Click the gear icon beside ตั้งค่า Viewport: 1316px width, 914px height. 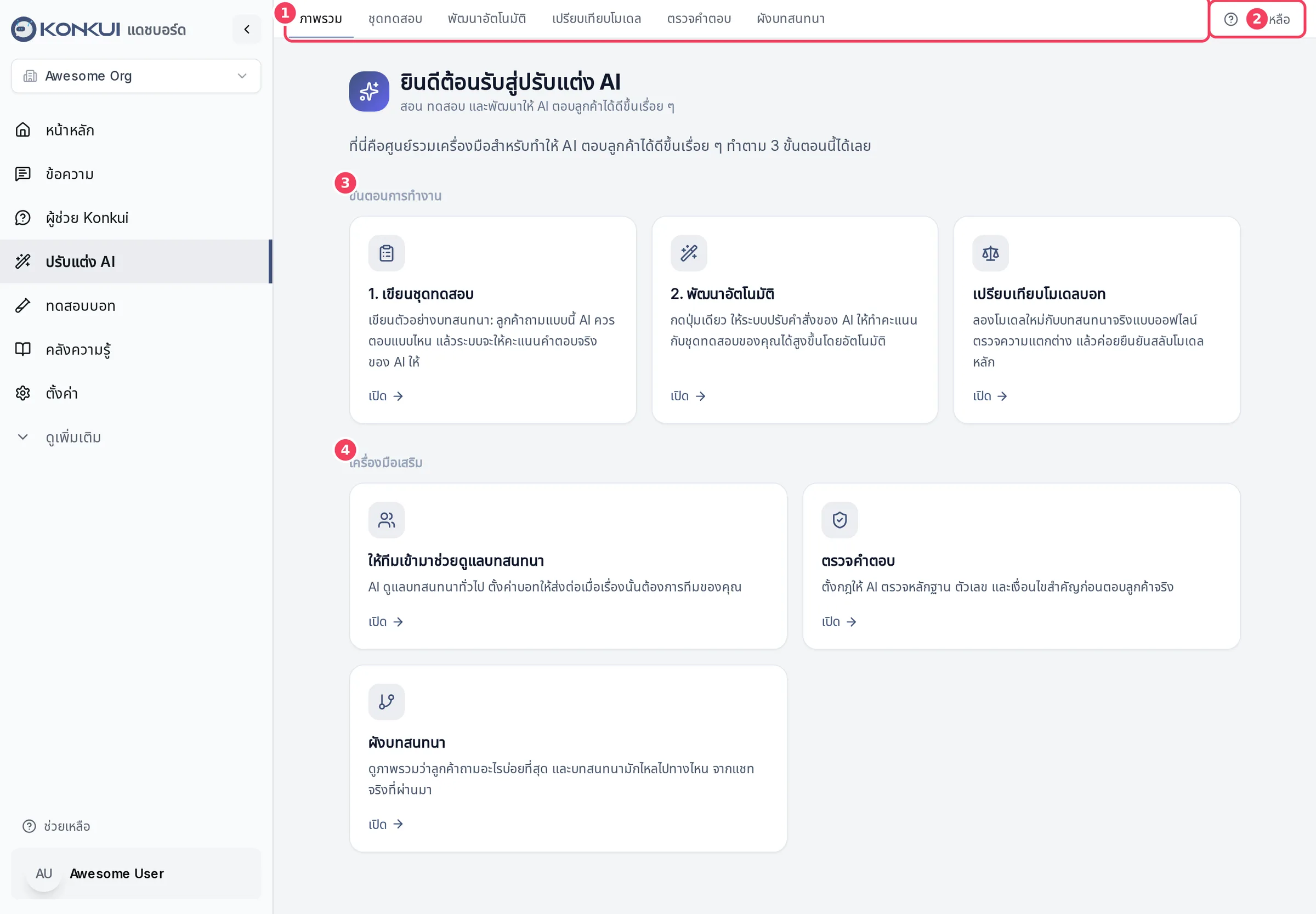coord(23,394)
